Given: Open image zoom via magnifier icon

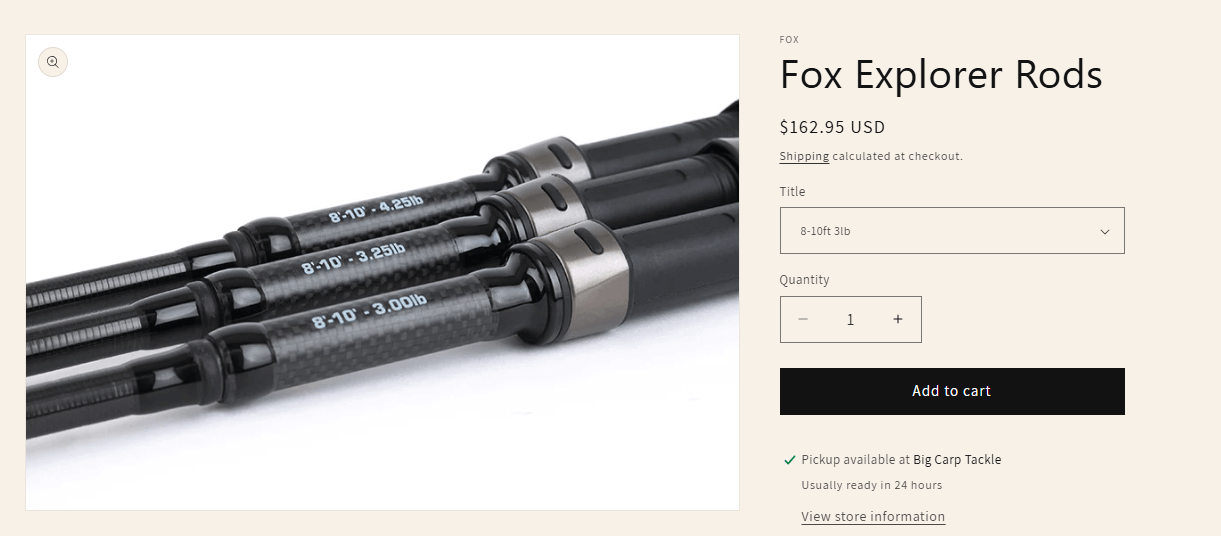Looking at the screenshot, I should (53, 62).
